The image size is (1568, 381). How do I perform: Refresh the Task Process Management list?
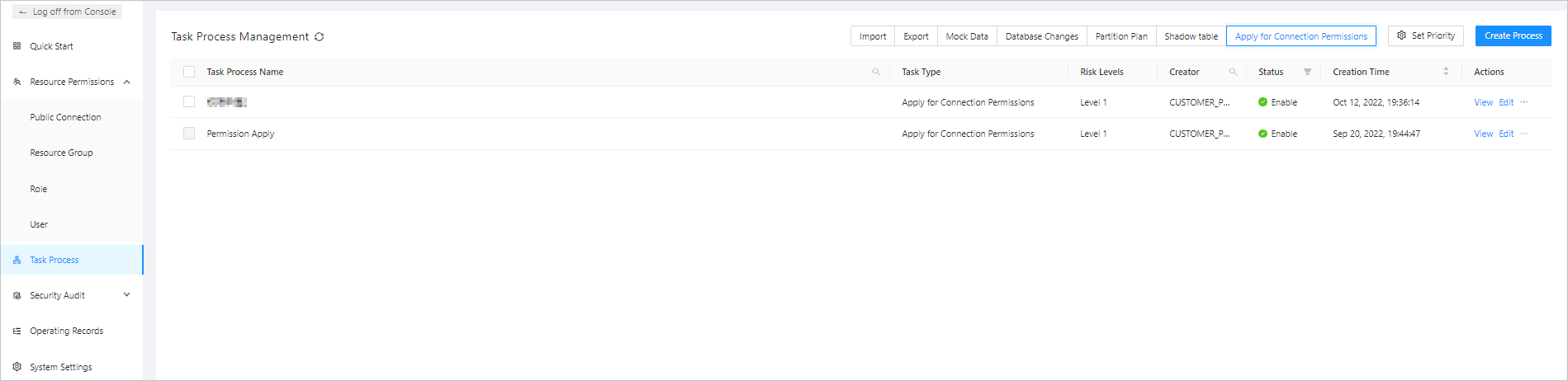(x=320, y=37)
